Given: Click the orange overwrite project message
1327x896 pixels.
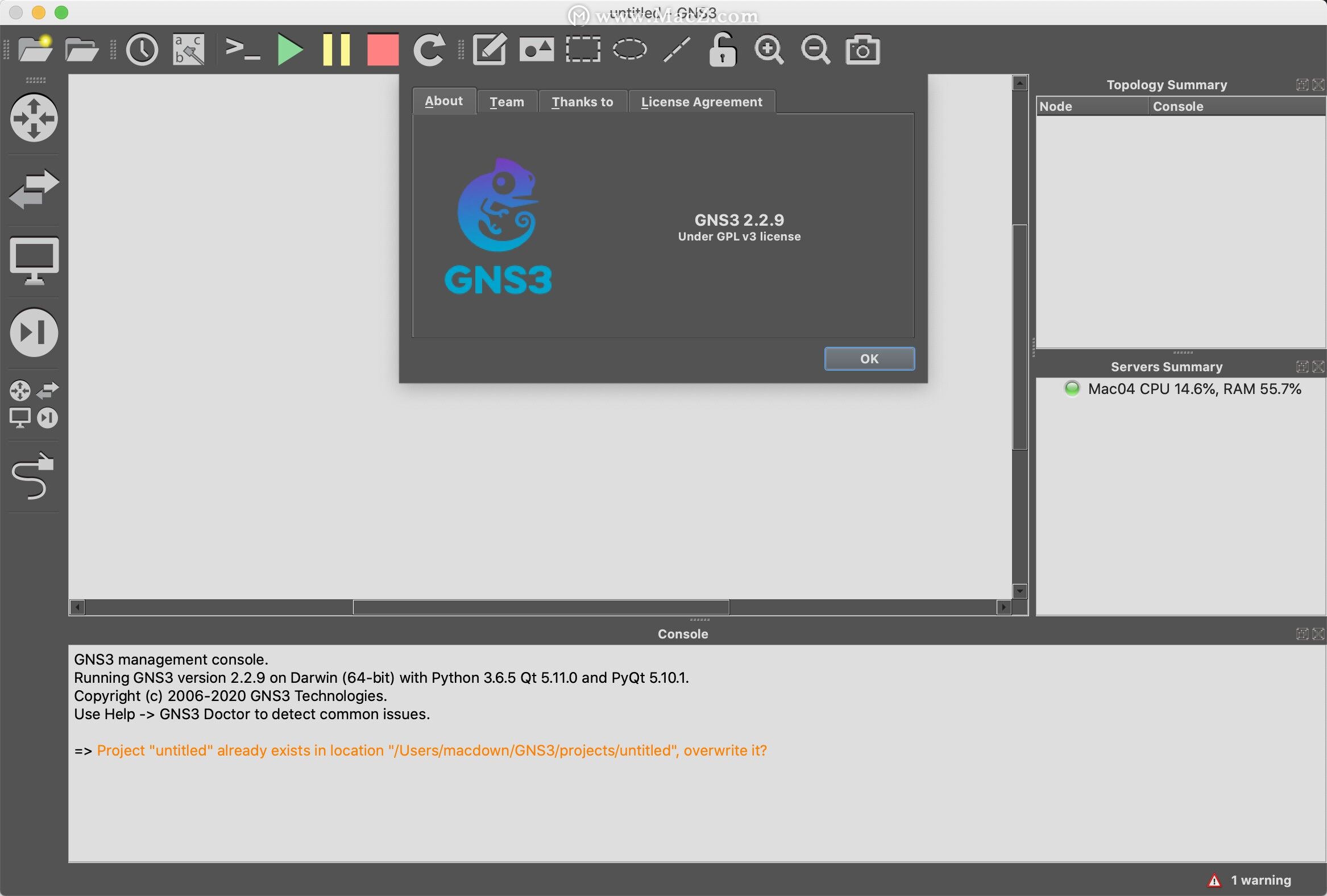Looking at the screenshot, I should [x=432, y=750].
